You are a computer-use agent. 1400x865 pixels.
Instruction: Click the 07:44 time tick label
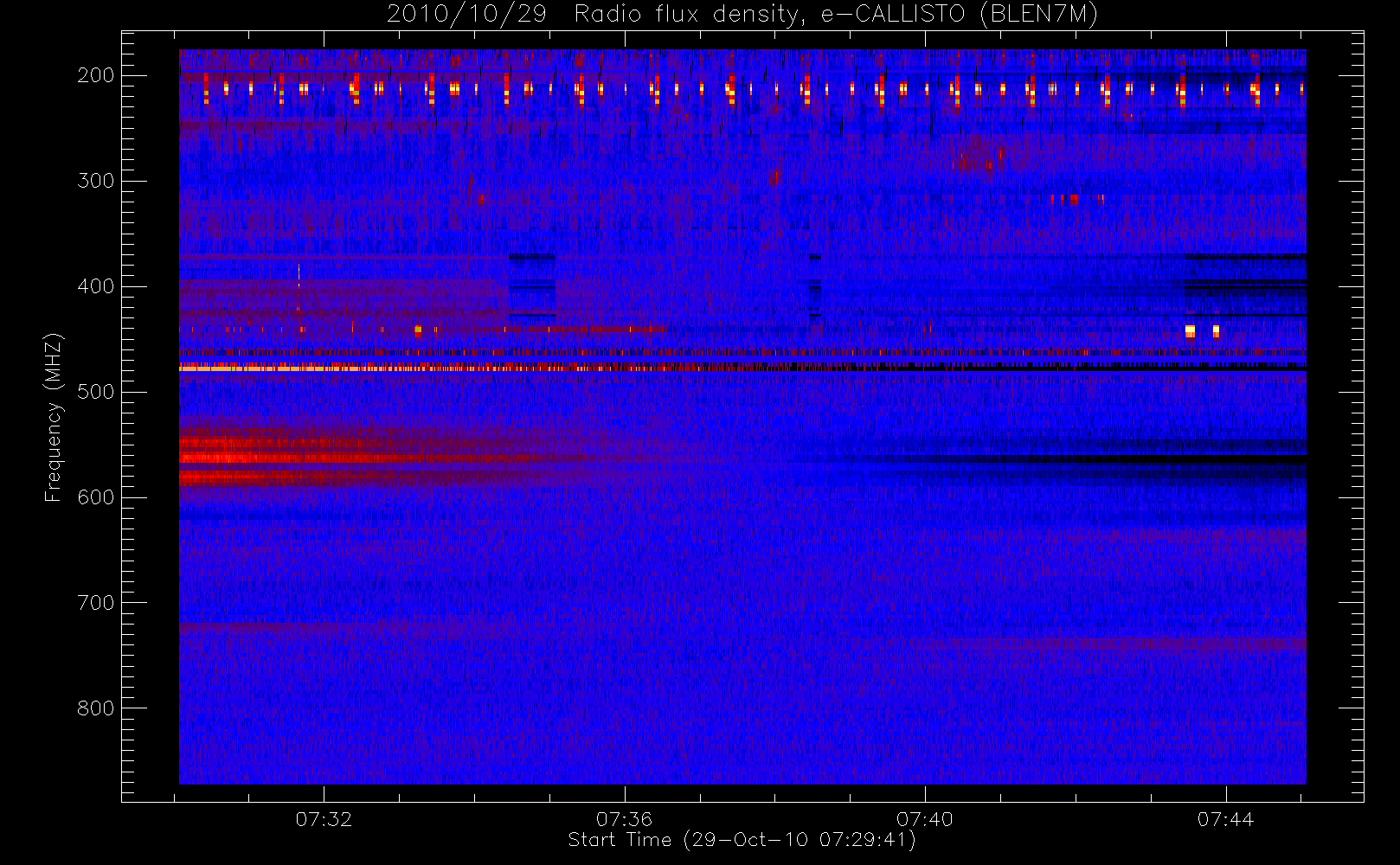[x=1226, y=819]
